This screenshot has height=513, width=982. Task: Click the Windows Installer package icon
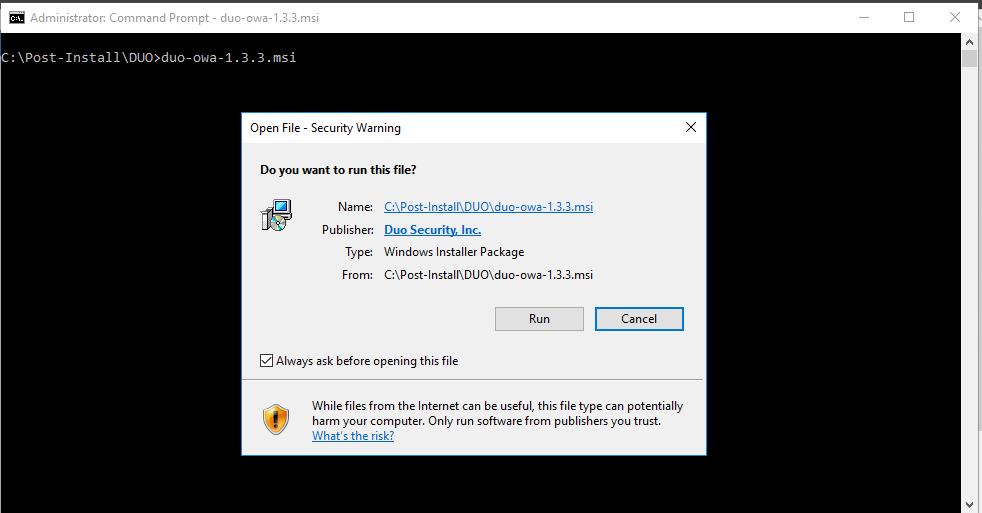(x=276, y=215)
